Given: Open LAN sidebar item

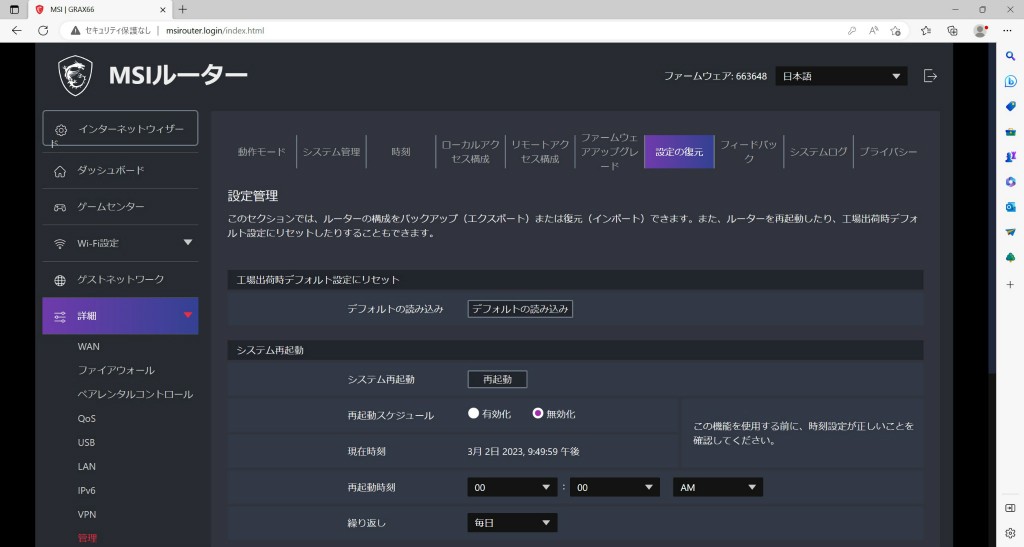Looking at the screenshot, I should tap(86, 467).
